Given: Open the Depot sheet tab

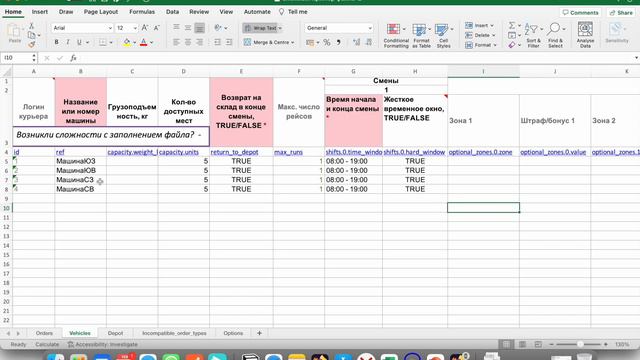Looking at the screenshot, I should pos(115,333).
